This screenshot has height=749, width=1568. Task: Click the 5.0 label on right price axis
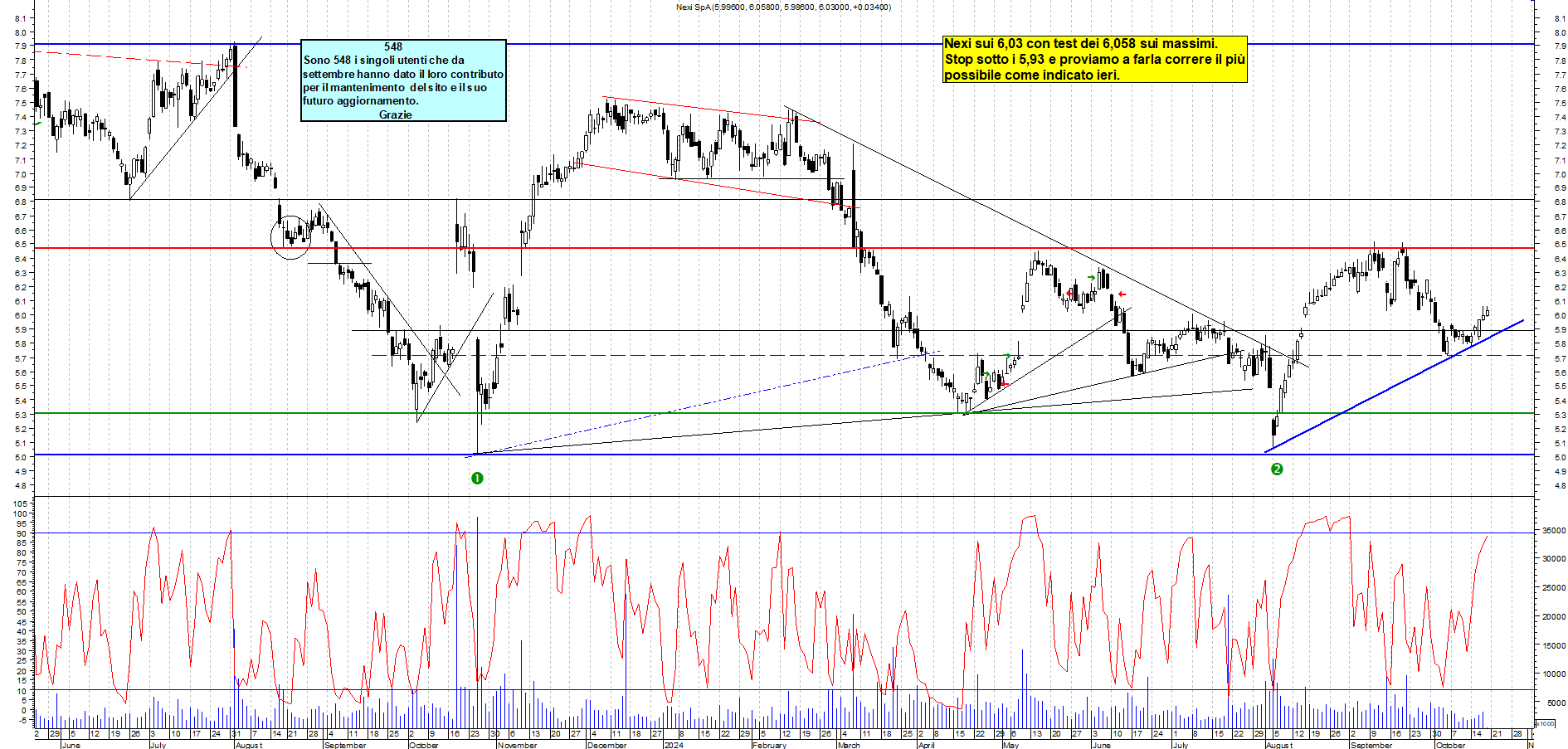point(1560,458)
